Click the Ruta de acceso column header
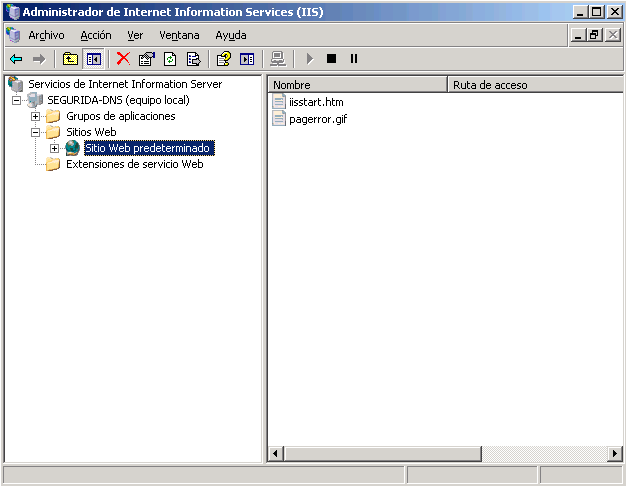 click(x=530, y=85)
